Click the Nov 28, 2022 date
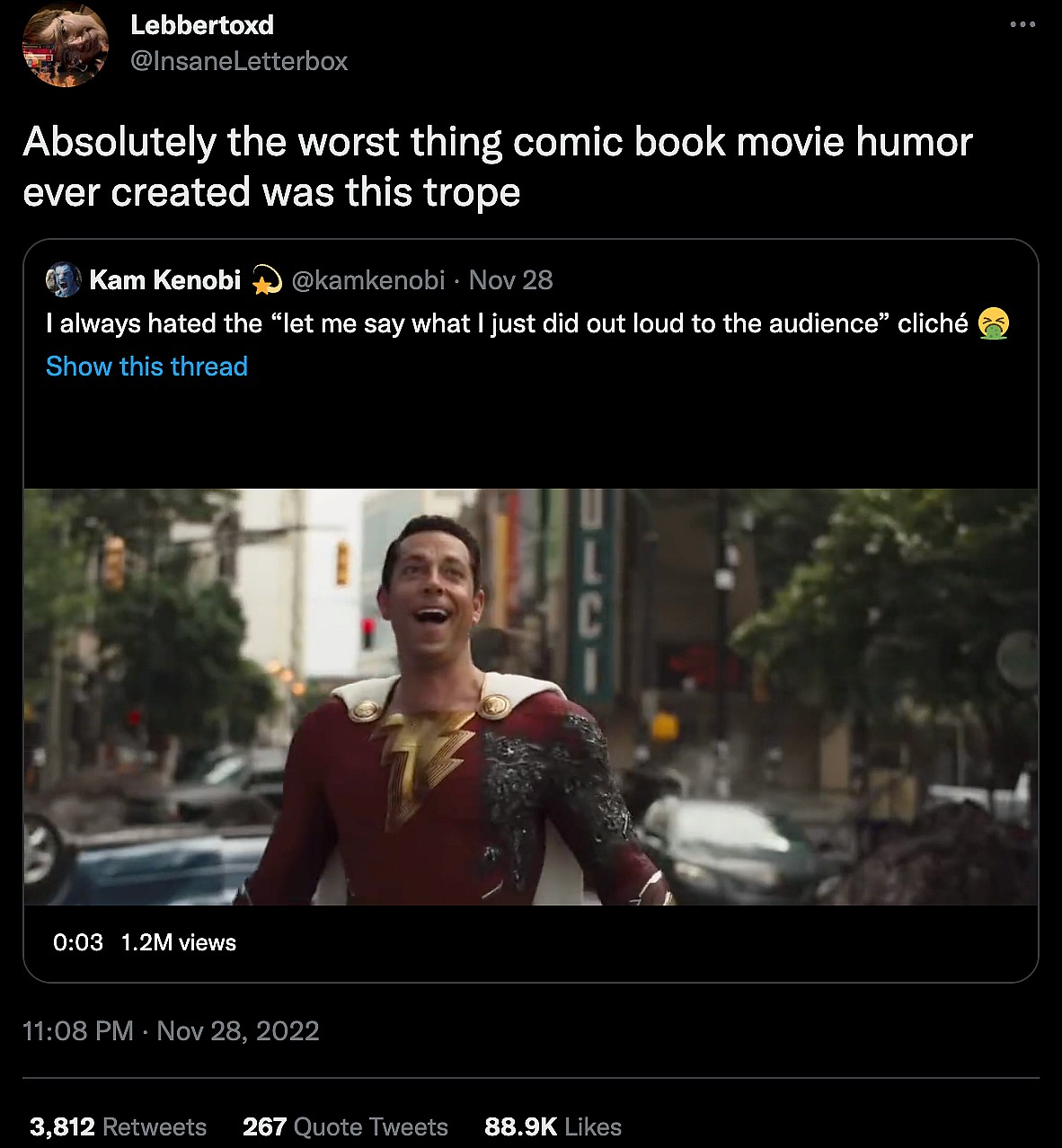 click(238, 1030)
